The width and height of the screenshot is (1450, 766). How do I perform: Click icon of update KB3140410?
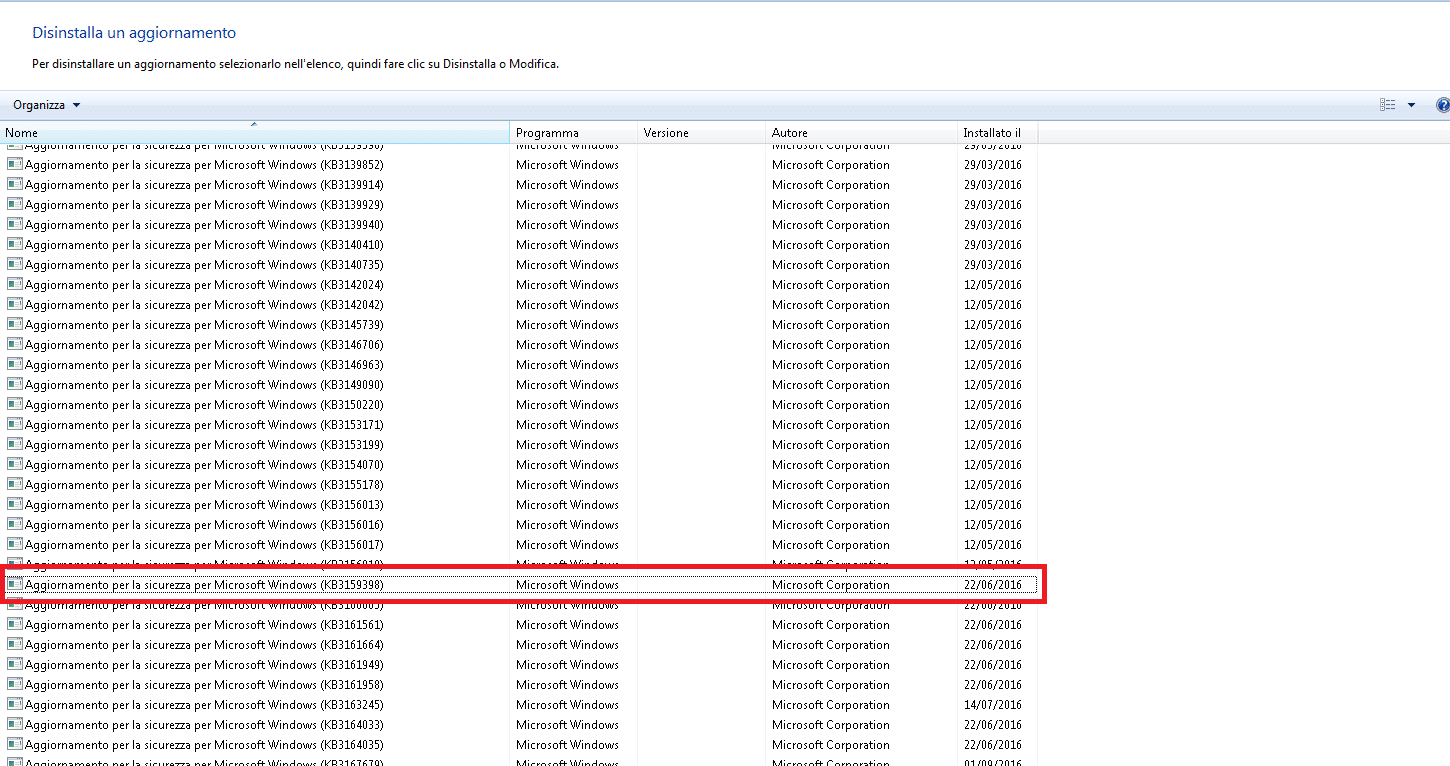[15, 245]
